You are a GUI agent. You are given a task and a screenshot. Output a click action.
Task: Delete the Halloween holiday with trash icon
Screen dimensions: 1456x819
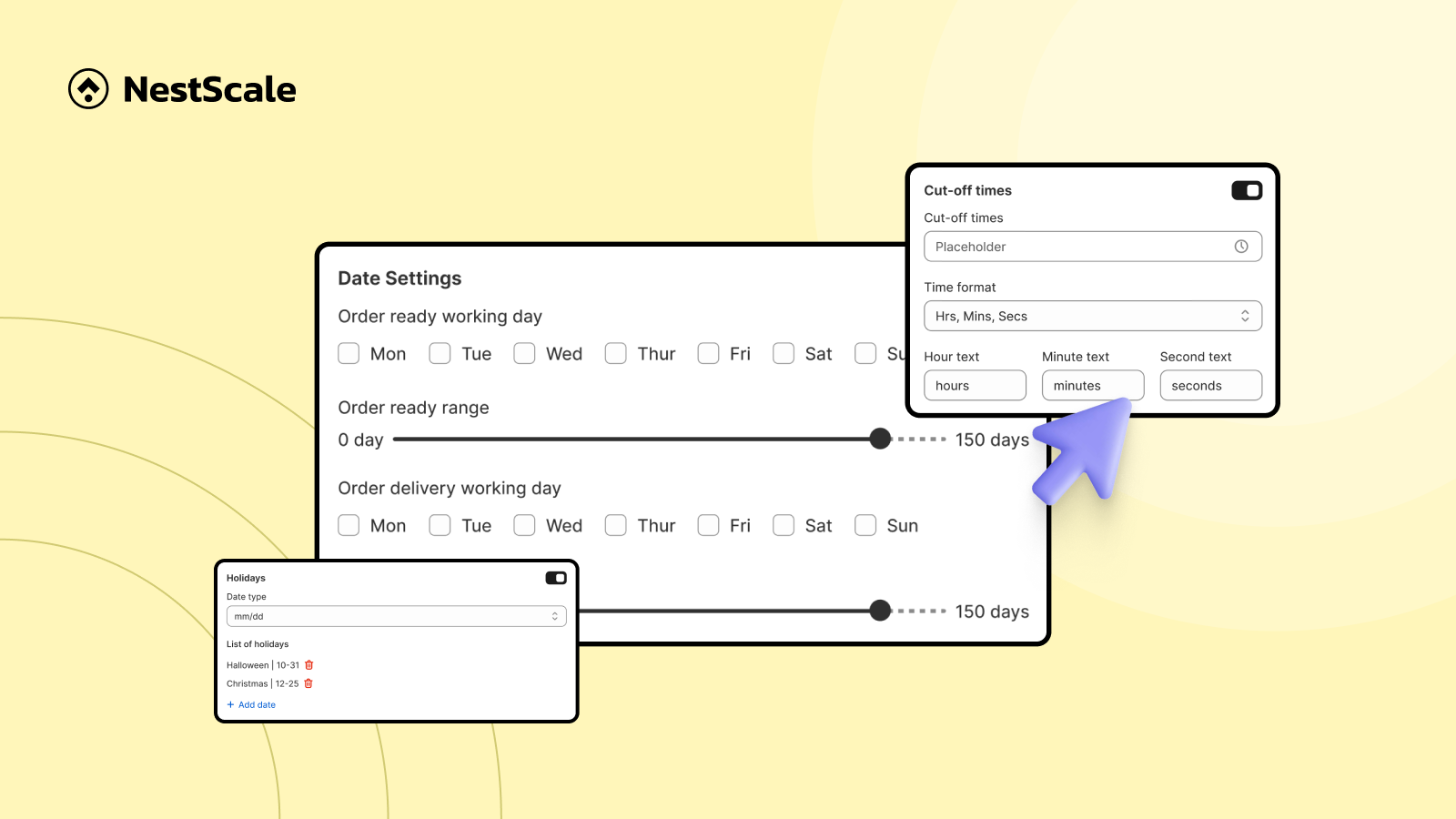point(309,665)
